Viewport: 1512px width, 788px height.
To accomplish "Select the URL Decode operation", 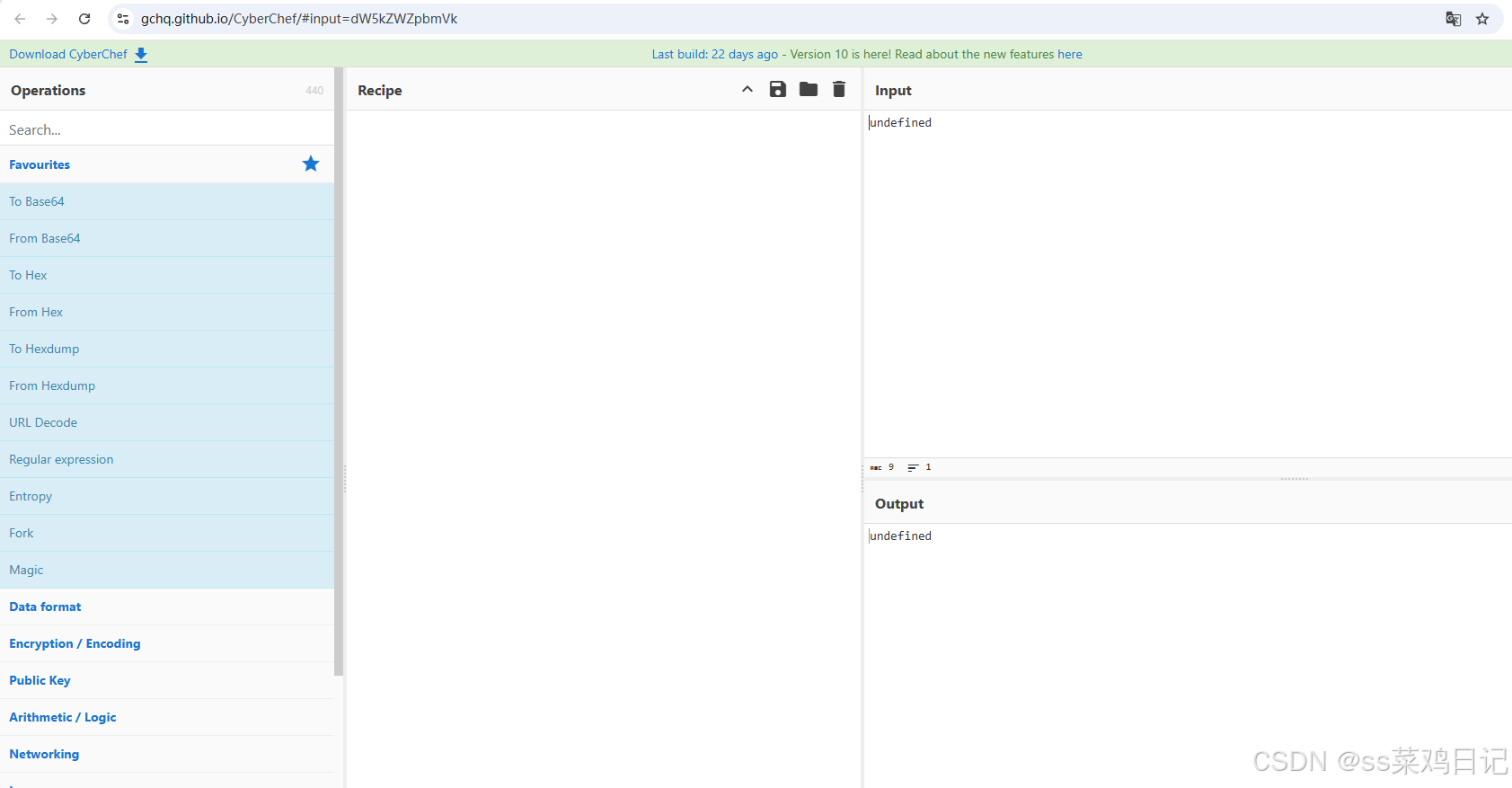I will point(167,422).
